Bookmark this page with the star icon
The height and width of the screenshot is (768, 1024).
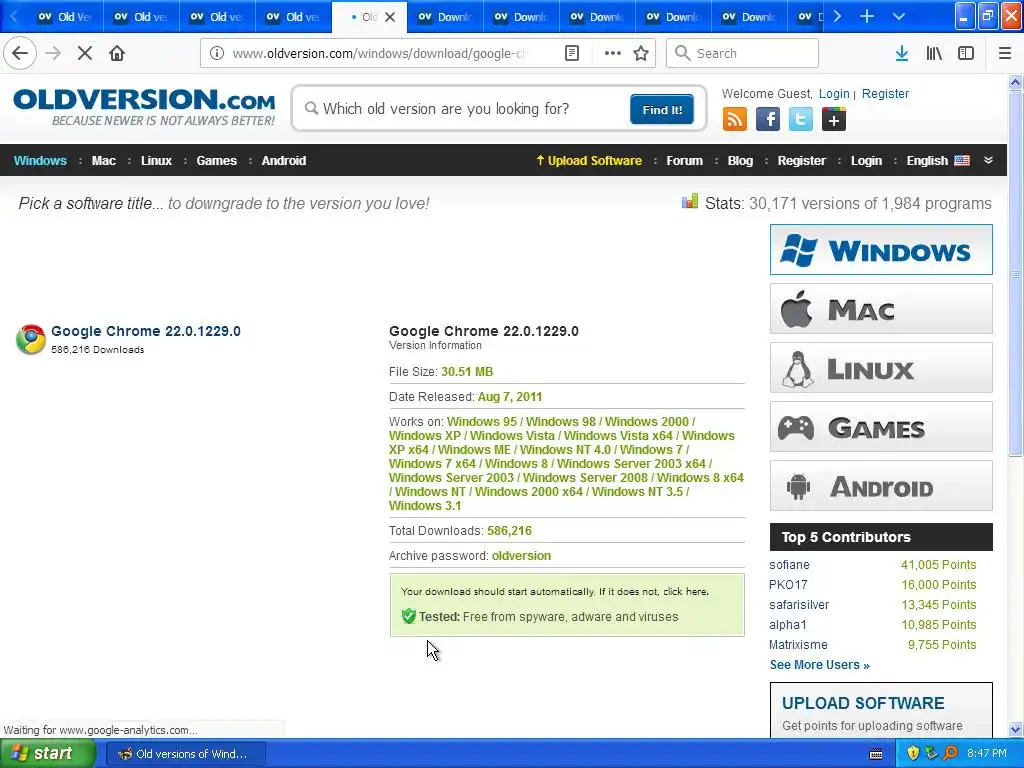point(641,53)
